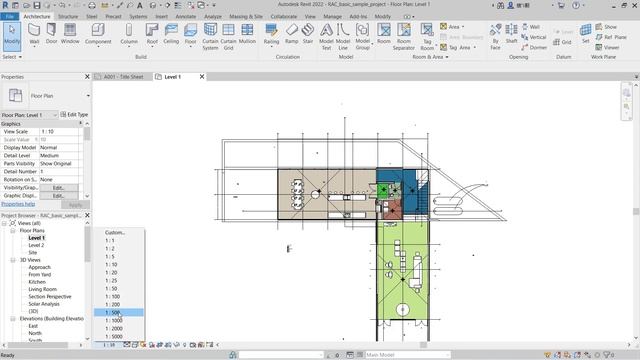This screenshot has width=640, height=360.
Task: Select the Window tool
Action: (70, 34)
